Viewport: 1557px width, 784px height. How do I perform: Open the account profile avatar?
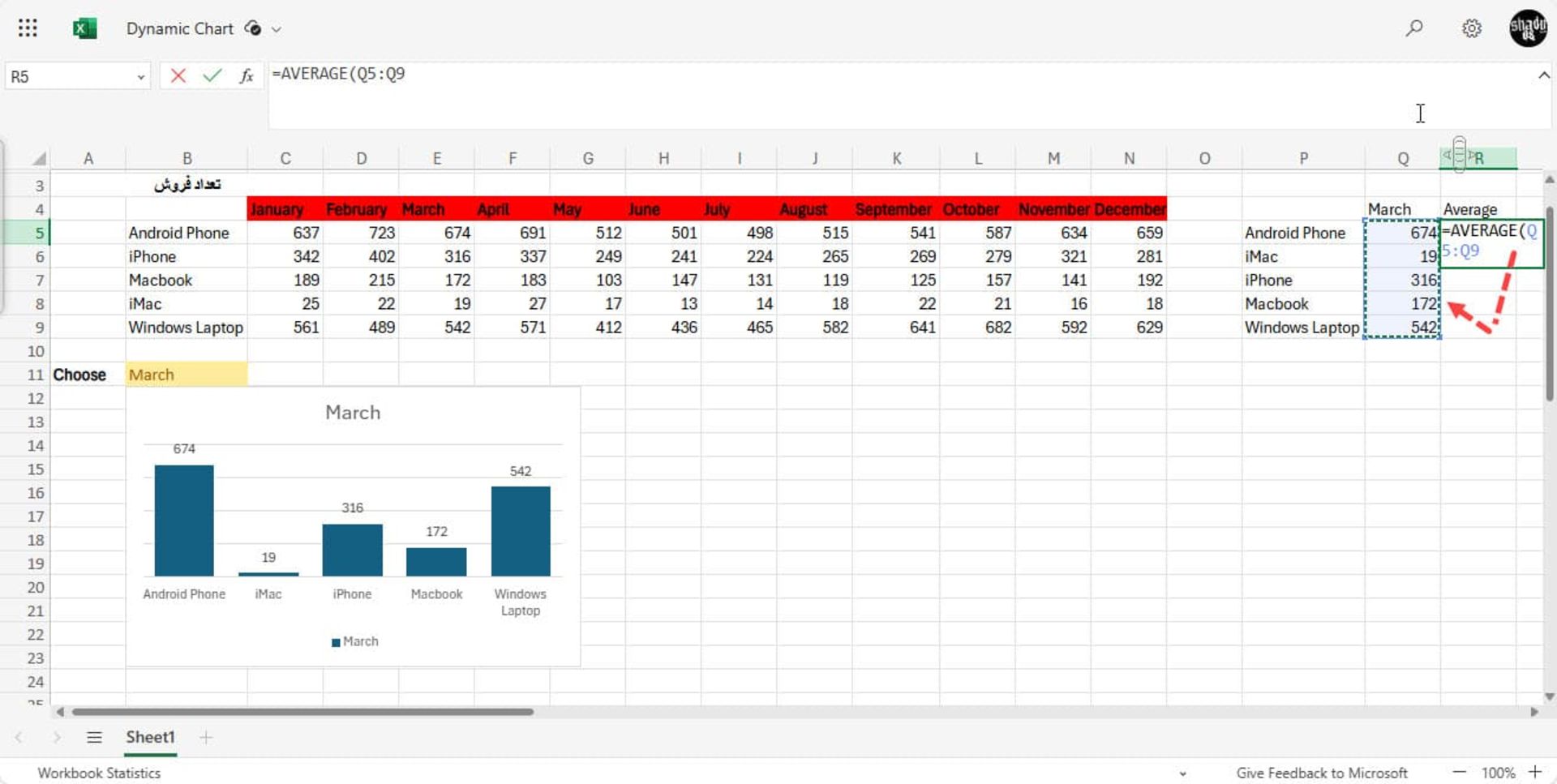pos(1528,28)
